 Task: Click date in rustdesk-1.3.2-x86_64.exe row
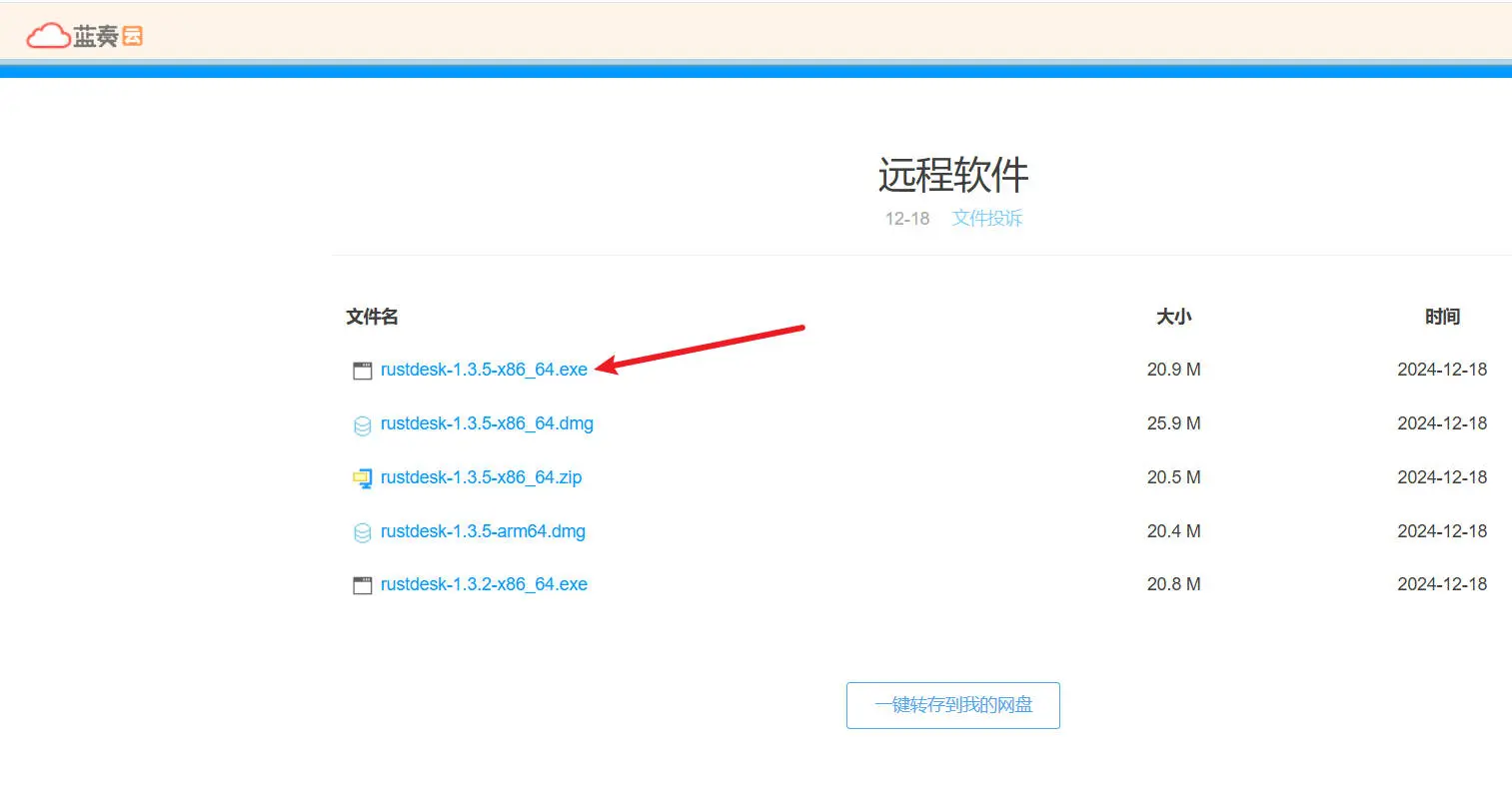coord(1442,584)
